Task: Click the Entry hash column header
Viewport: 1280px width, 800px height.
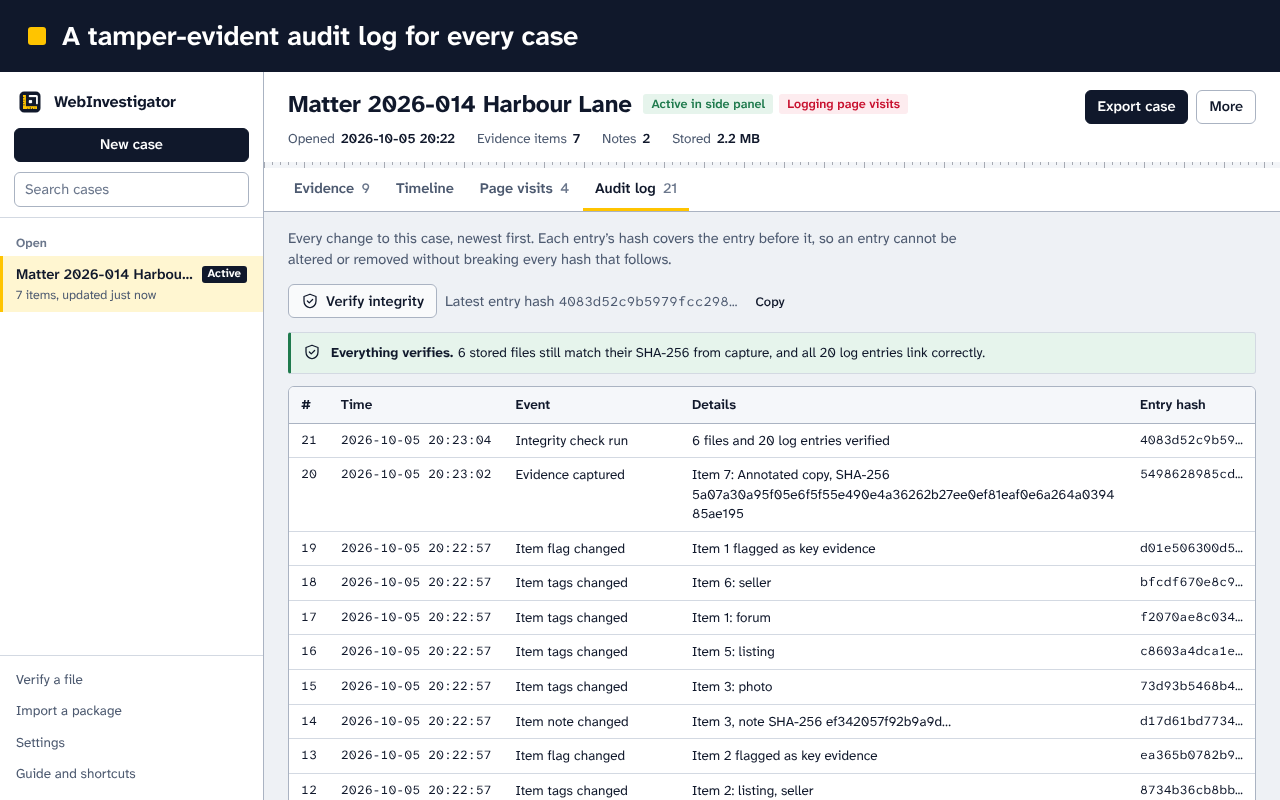Action: click(1172, 405)
